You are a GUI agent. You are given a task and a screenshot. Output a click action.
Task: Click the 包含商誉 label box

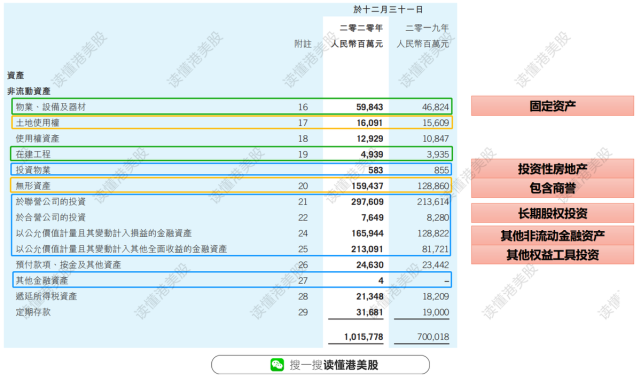[552, 188]
